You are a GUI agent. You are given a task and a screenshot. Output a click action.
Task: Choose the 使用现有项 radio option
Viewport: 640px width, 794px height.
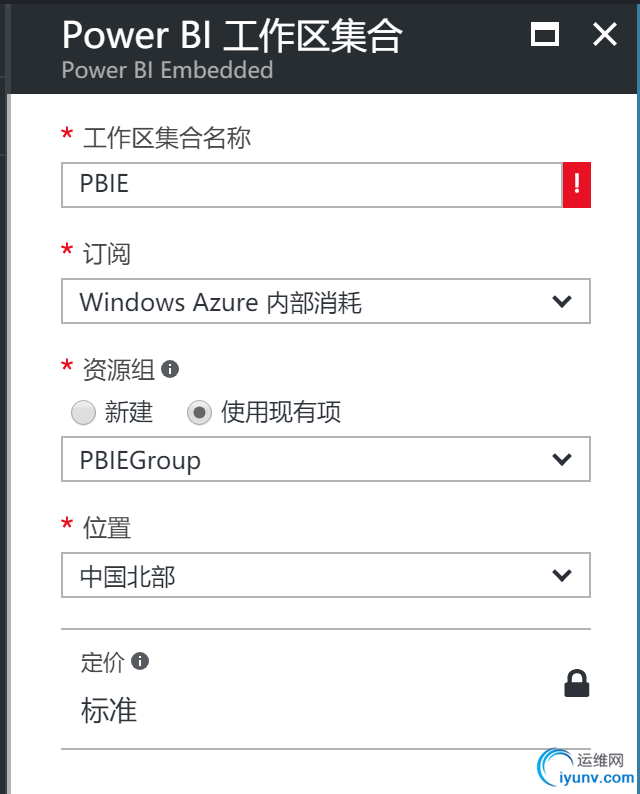tap(200, 412)
